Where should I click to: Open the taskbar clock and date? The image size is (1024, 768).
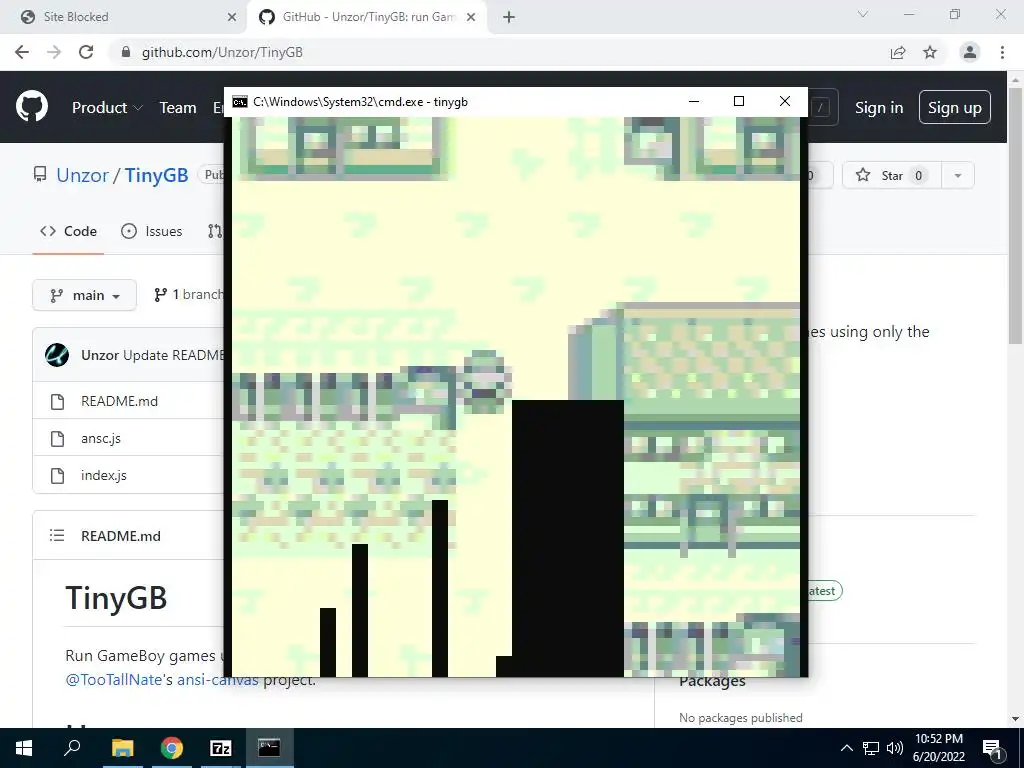939,748
